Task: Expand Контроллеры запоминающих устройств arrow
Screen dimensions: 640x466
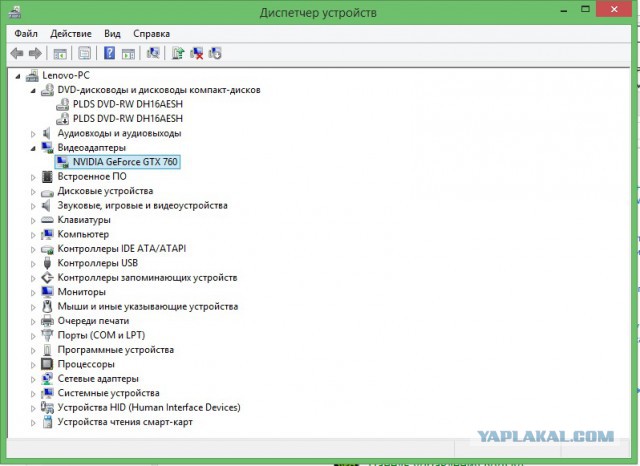Action: [33, 278]
